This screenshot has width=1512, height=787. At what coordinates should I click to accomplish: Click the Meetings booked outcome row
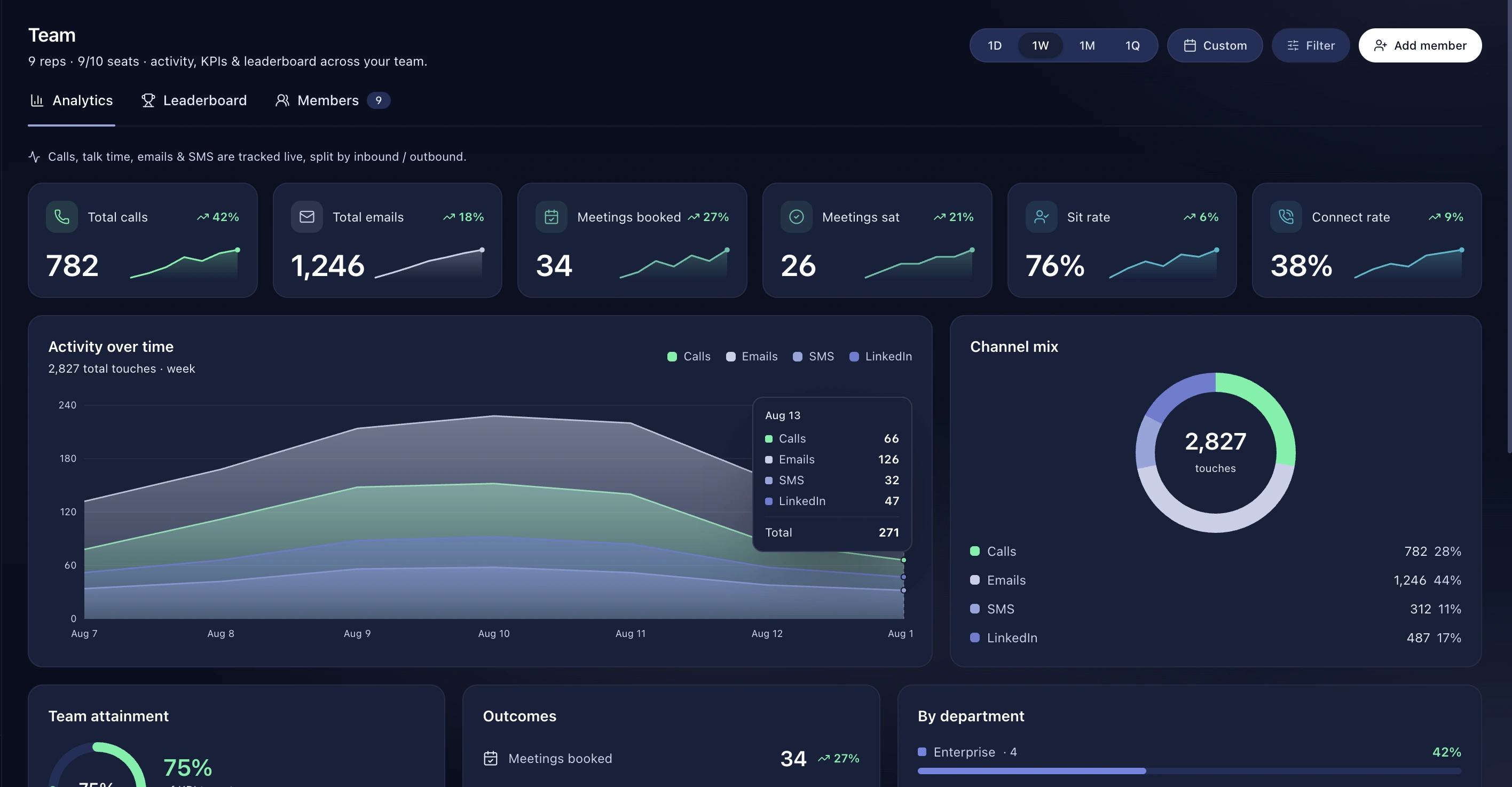tap(671, 758)
